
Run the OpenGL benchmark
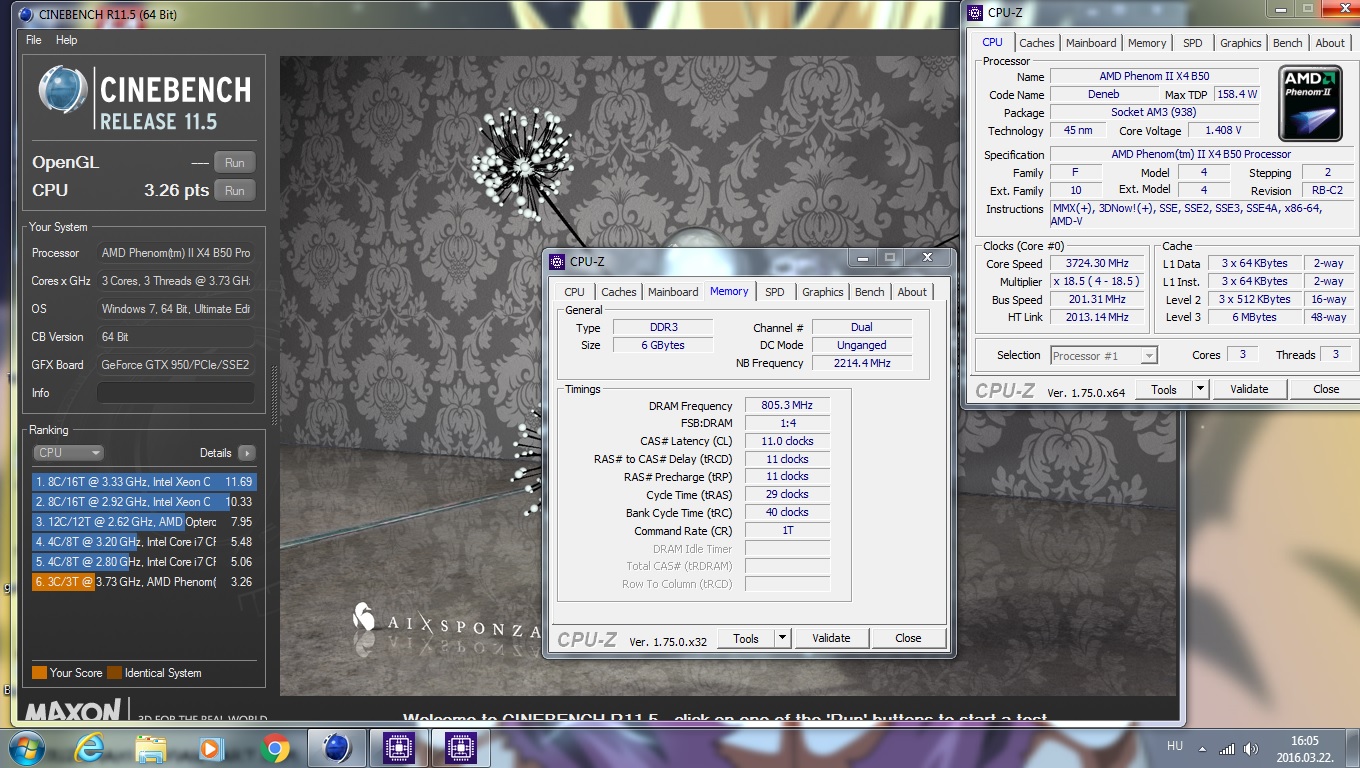click(x=234, y=163)
